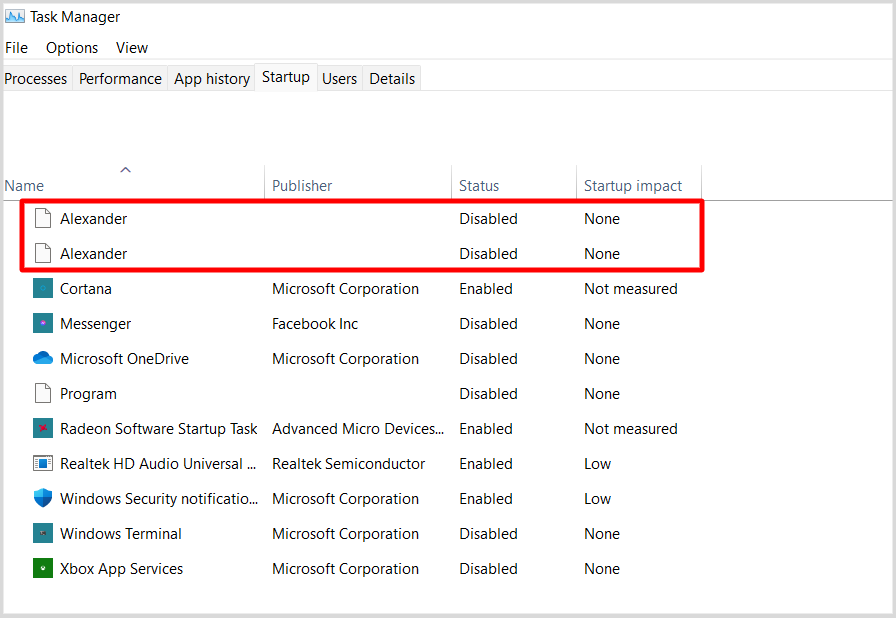Select the Radeon Software Startup Task name
This screenshot has width=896, height=618.
pyautogui.click(x=159, y=429)
